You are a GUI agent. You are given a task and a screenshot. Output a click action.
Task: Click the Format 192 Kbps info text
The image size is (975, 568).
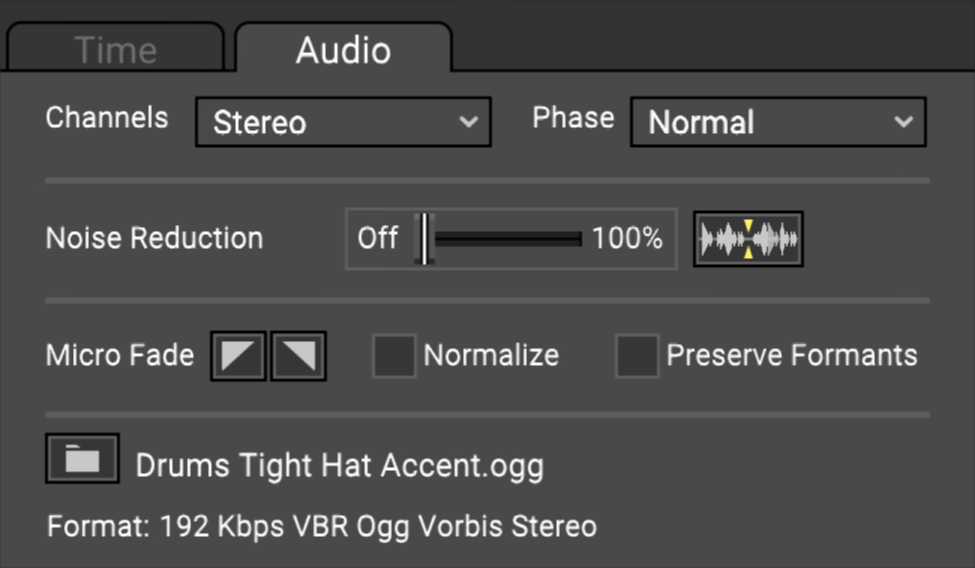pos(321,526)
